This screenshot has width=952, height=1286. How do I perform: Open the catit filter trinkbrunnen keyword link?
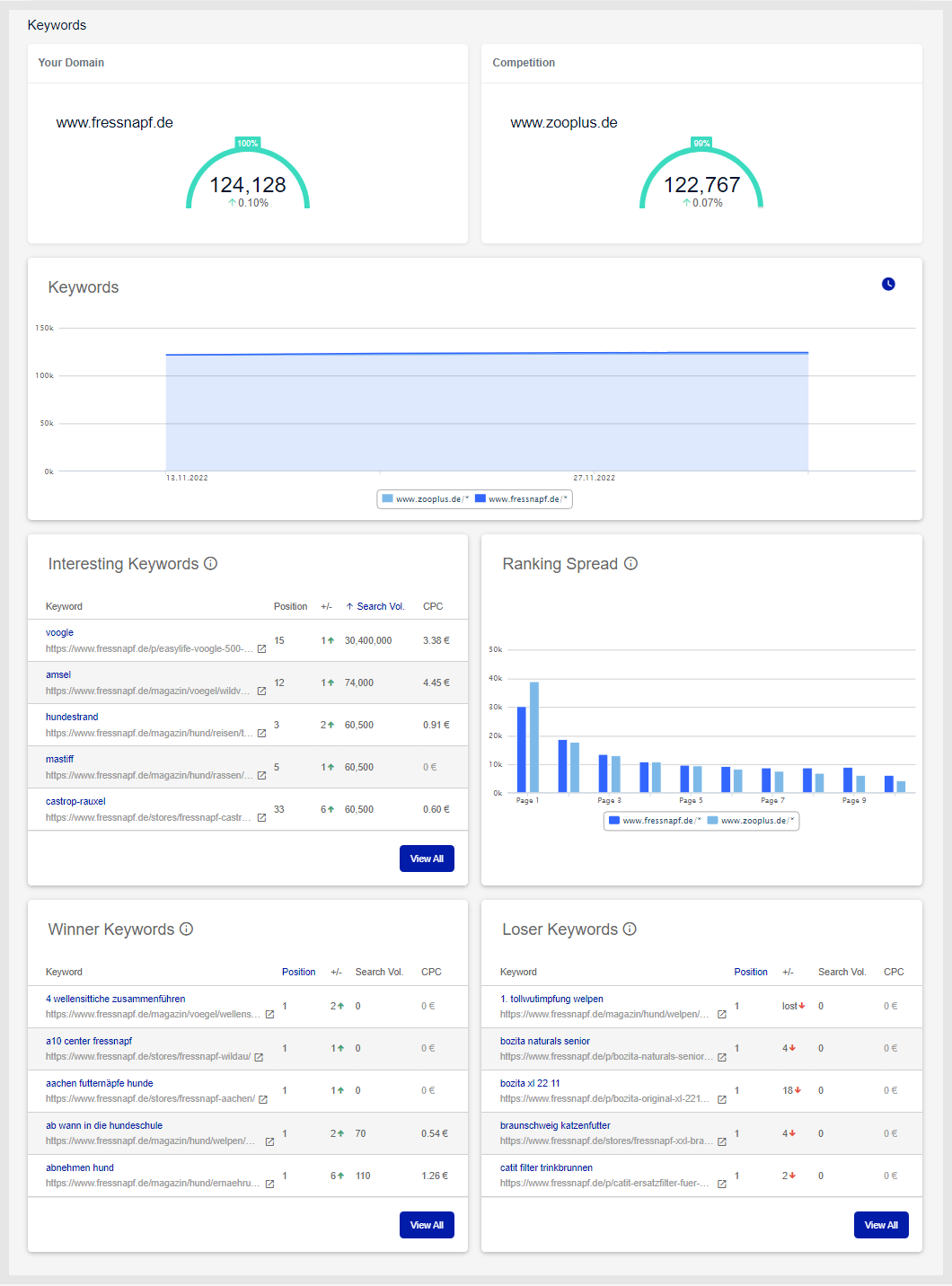click(546, 1167)
